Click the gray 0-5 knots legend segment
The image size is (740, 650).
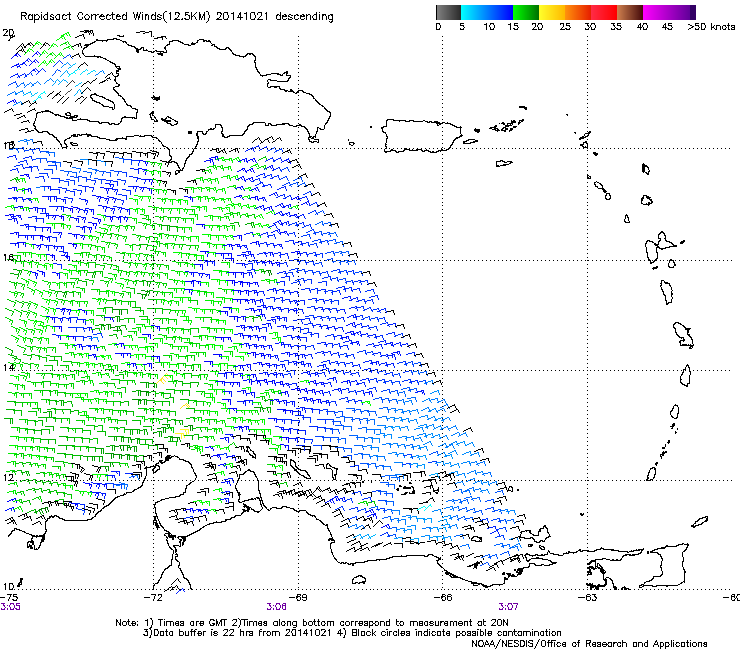(448, 12)
